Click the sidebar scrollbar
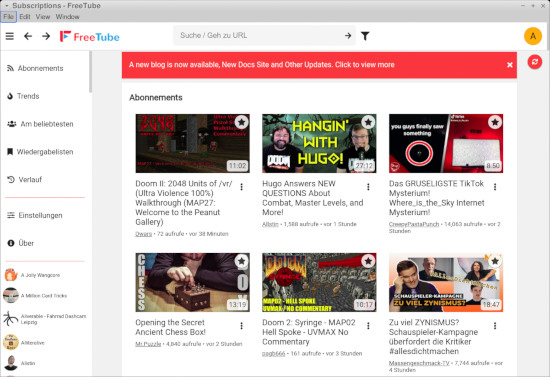The image size is (550, 377). (x=90, y=72)
